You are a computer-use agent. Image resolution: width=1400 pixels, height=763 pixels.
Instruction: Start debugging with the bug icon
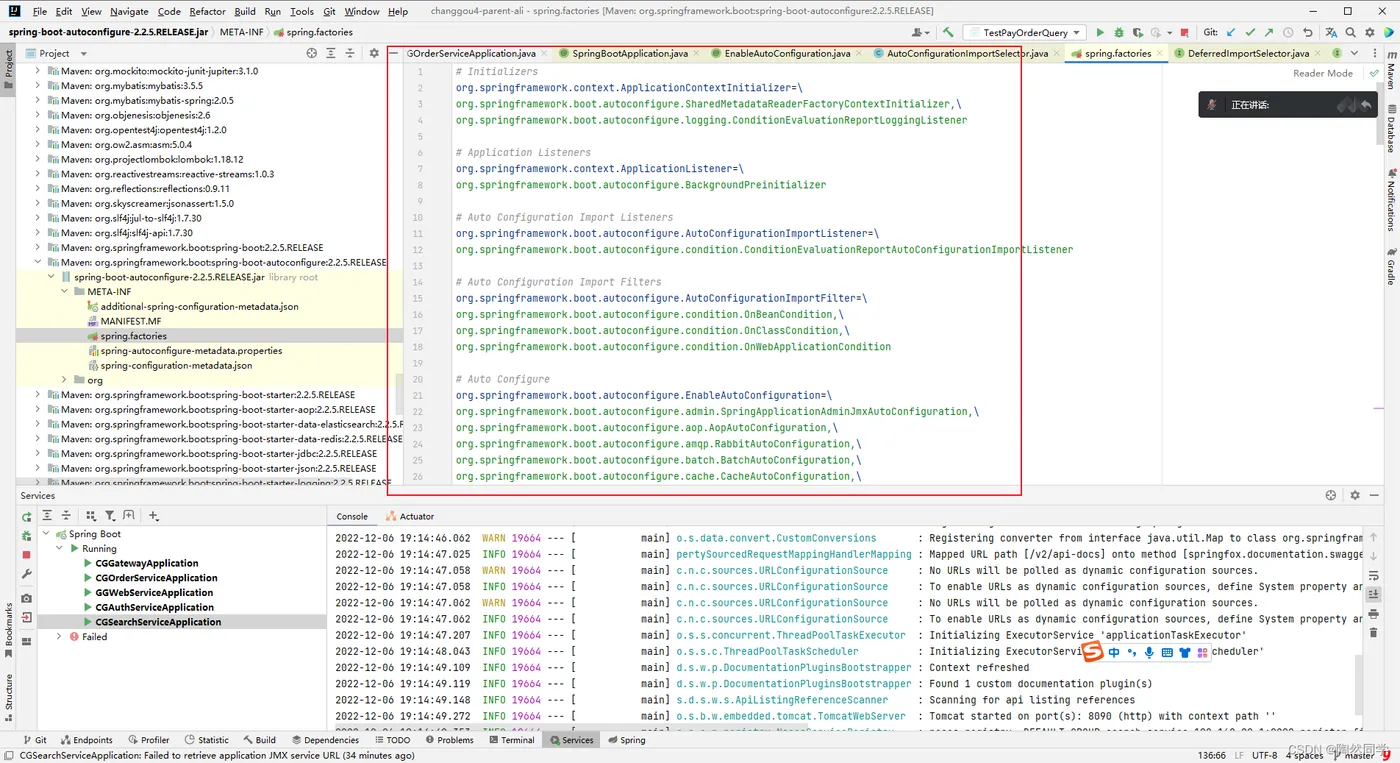(x=1119, y=33)
